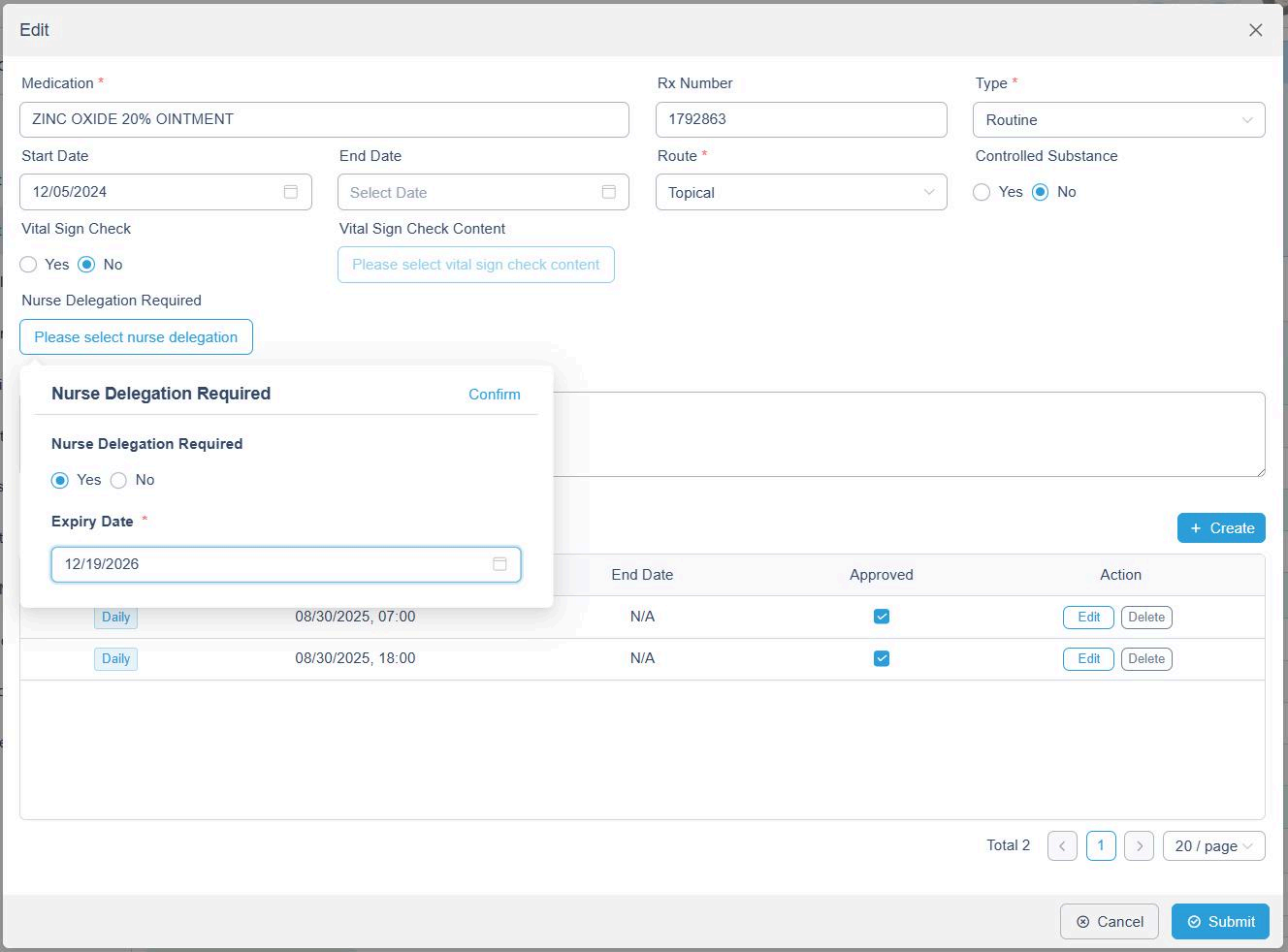Submit the medication edit form
This screenshot has height=952, width=1288.
pyautogui.click(x=1220, y=922)
